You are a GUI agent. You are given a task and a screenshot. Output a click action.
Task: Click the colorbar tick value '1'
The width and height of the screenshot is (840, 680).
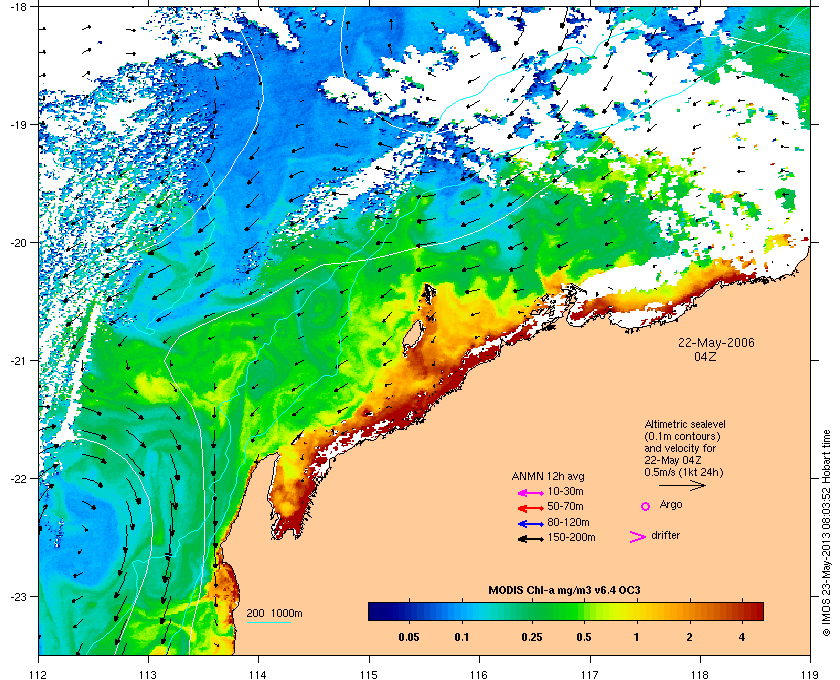click(x=636, y=638)
